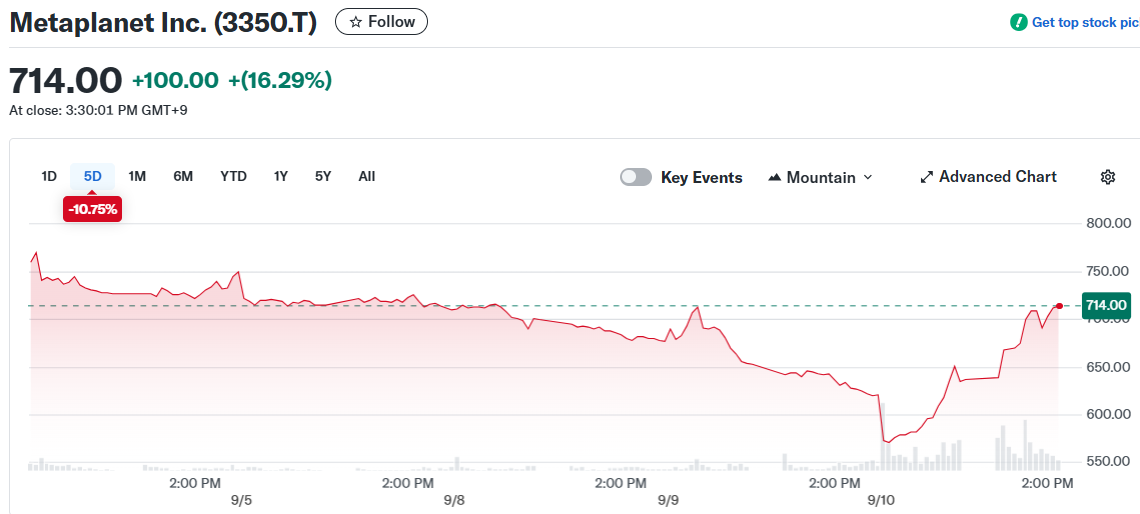Click the -10.75% badge under 5D
This screenshot has width=1140, height=514.
92,209
